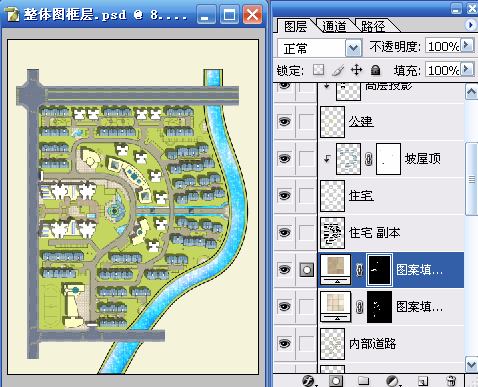Hide the 住宅 副本 layer
This screenshot has width=478, height=387.
tap(284, 232)
